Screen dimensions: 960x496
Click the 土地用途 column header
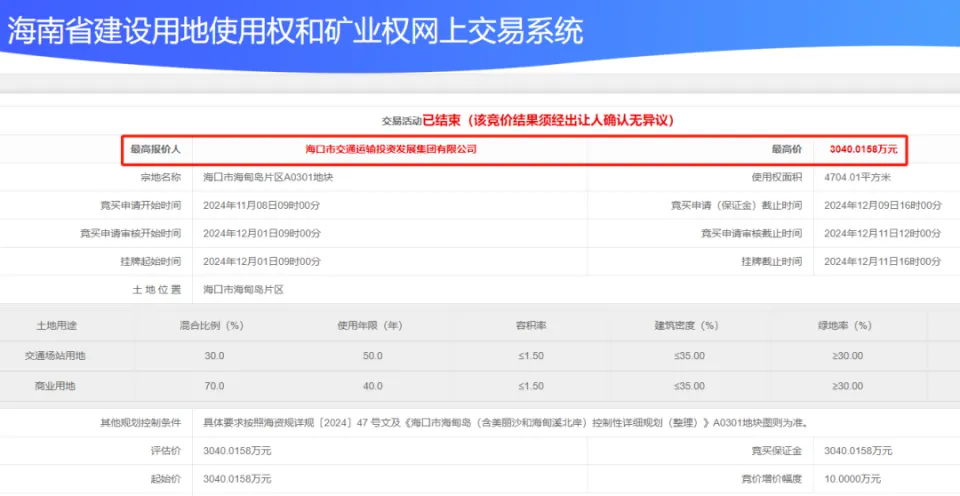coord(56,325)
